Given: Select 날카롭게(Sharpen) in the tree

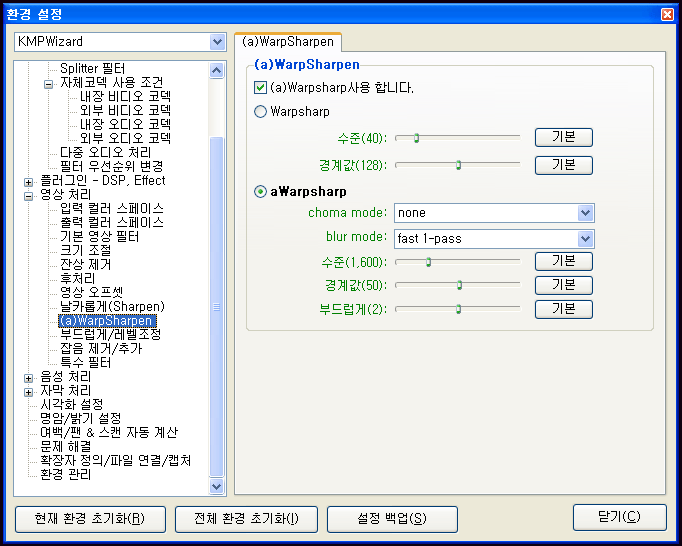Looking at the screenshot, I should point(111,306).
